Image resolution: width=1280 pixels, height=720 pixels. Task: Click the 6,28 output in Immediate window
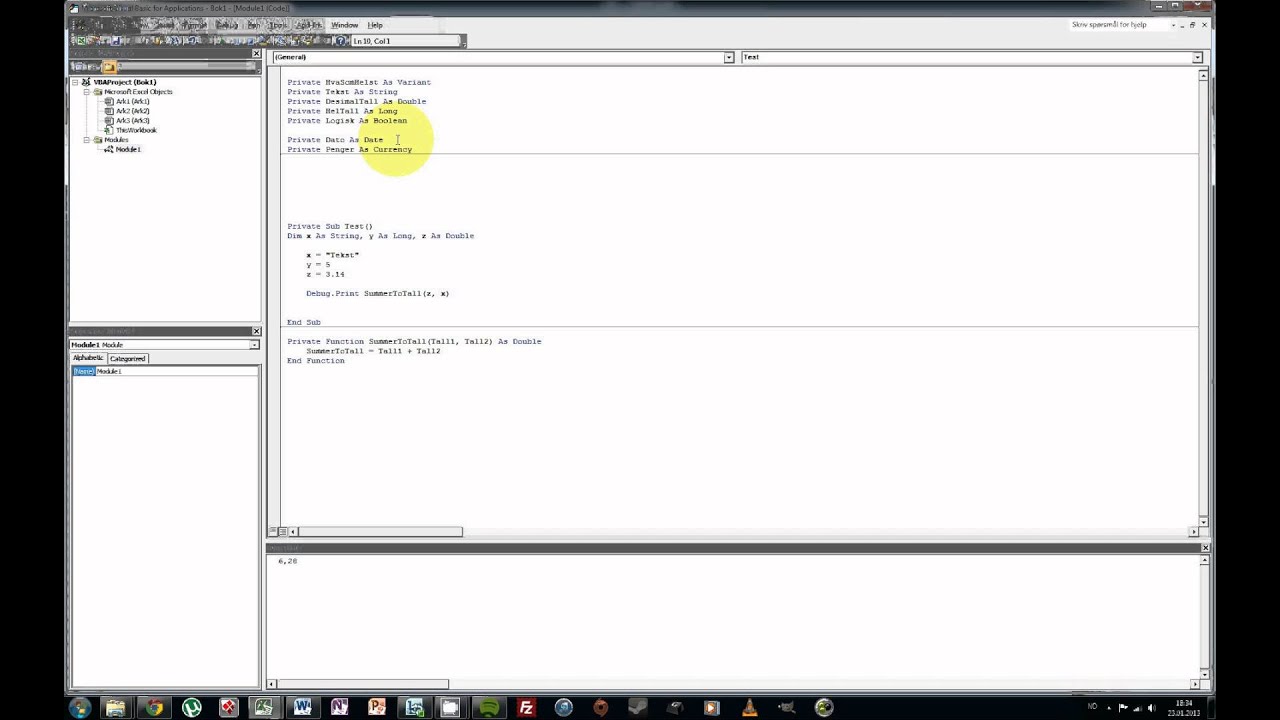click(x=288, y=561)
